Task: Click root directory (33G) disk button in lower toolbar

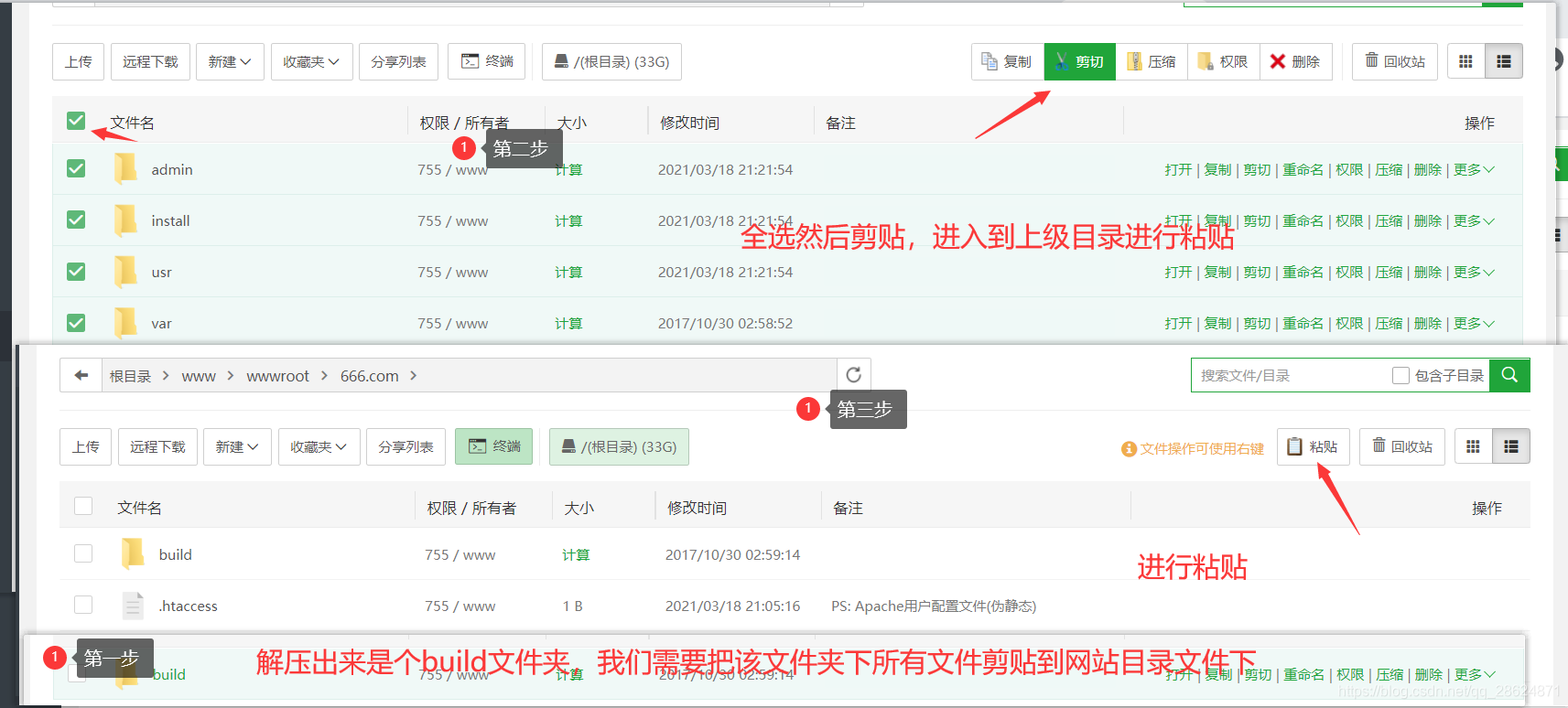Action: click(619, 446)
